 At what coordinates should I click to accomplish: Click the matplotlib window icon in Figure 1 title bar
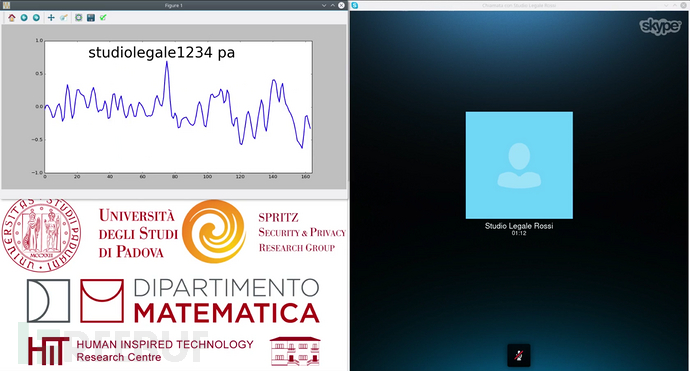(x=6, y=5)
